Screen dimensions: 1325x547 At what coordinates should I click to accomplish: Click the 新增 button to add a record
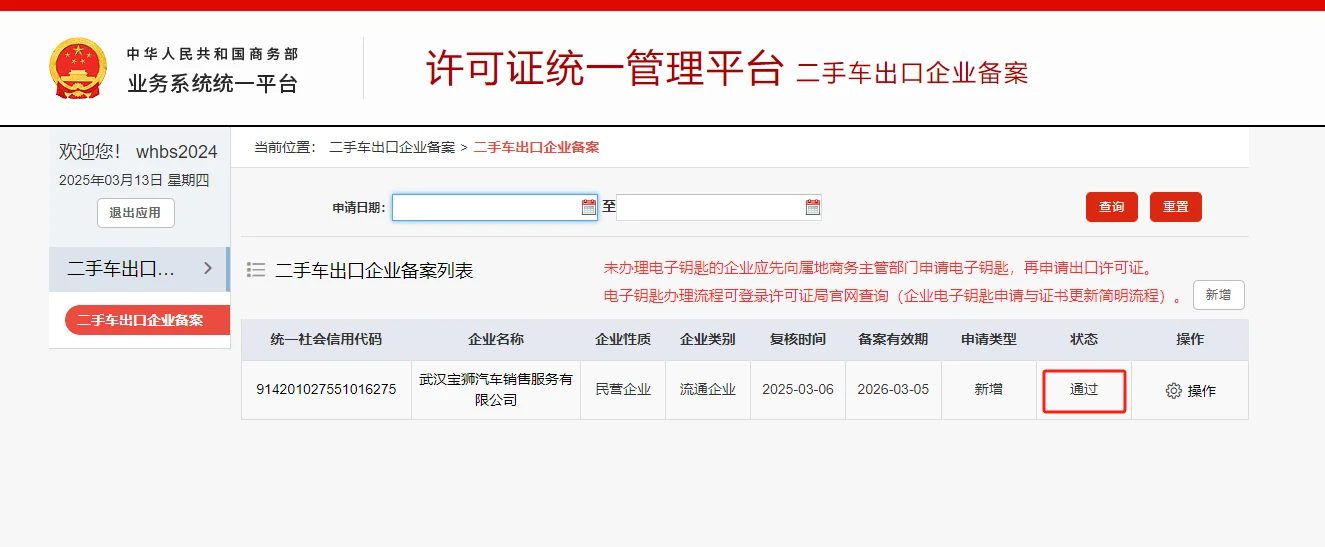click(x=1218, y=295)
